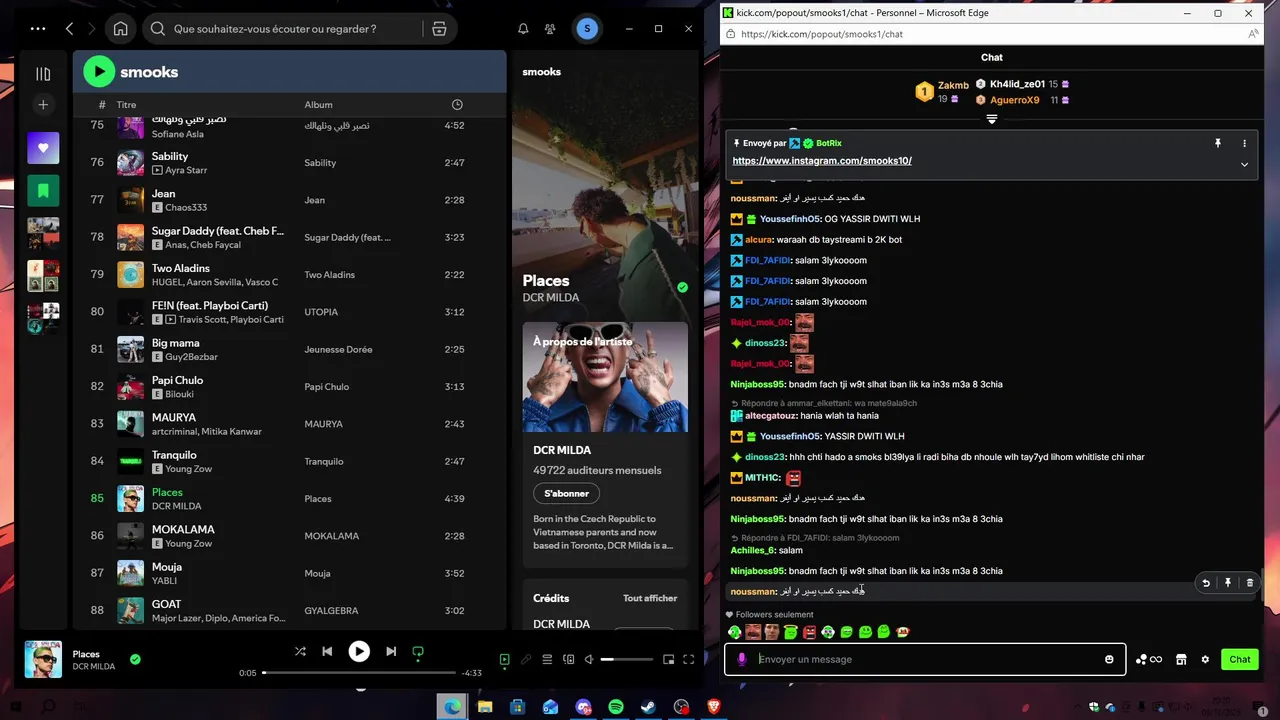The height and width of the screenshot is (720, 1280).
Task: Open artist link Bilouki under Papi Chulo
Action: (179, 394)
